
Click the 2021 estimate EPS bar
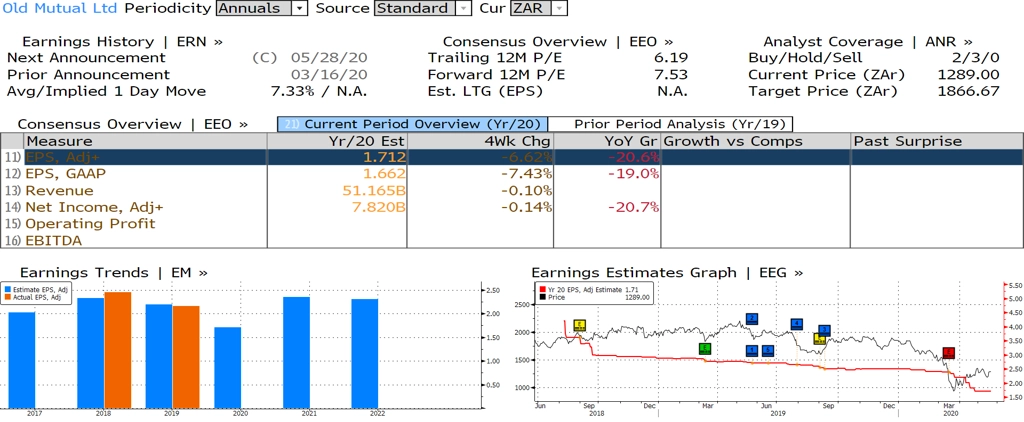(x=296, y=352)
